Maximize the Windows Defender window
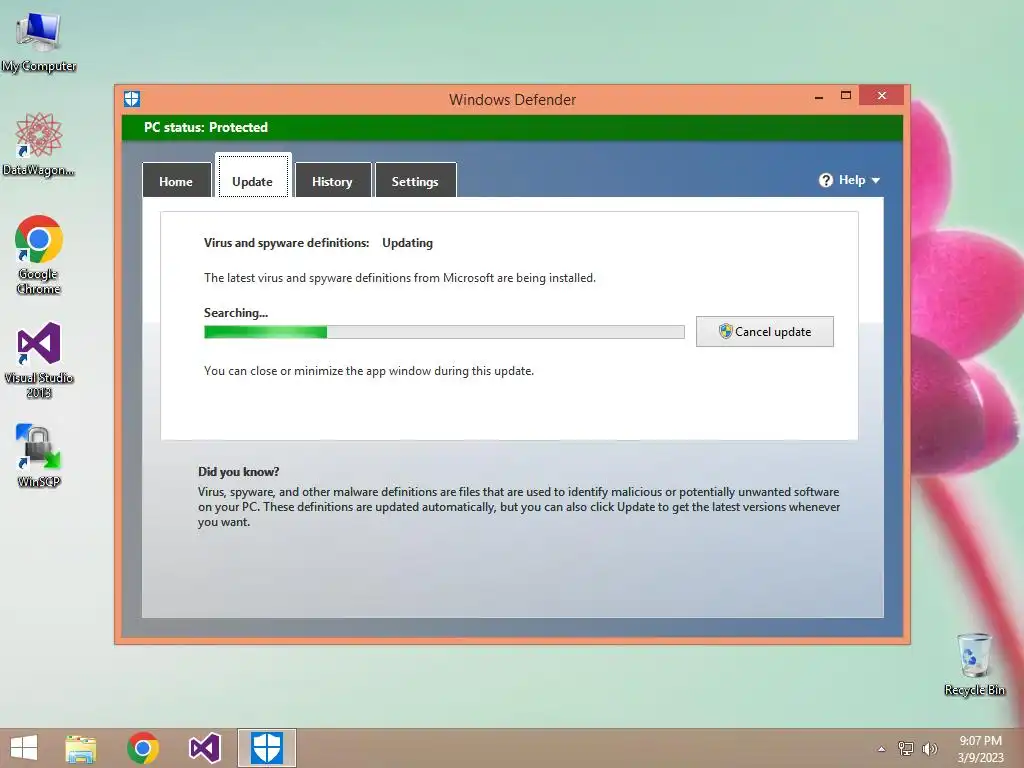 pyautogui.click(x=846, y=96)
